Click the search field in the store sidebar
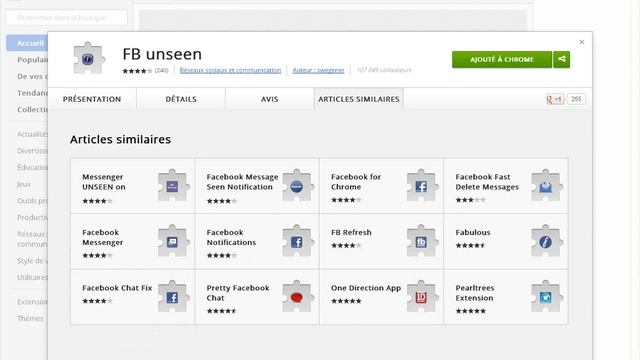This screenshot has height=360, width=640. pyautogui.click(x=67, y=18)
